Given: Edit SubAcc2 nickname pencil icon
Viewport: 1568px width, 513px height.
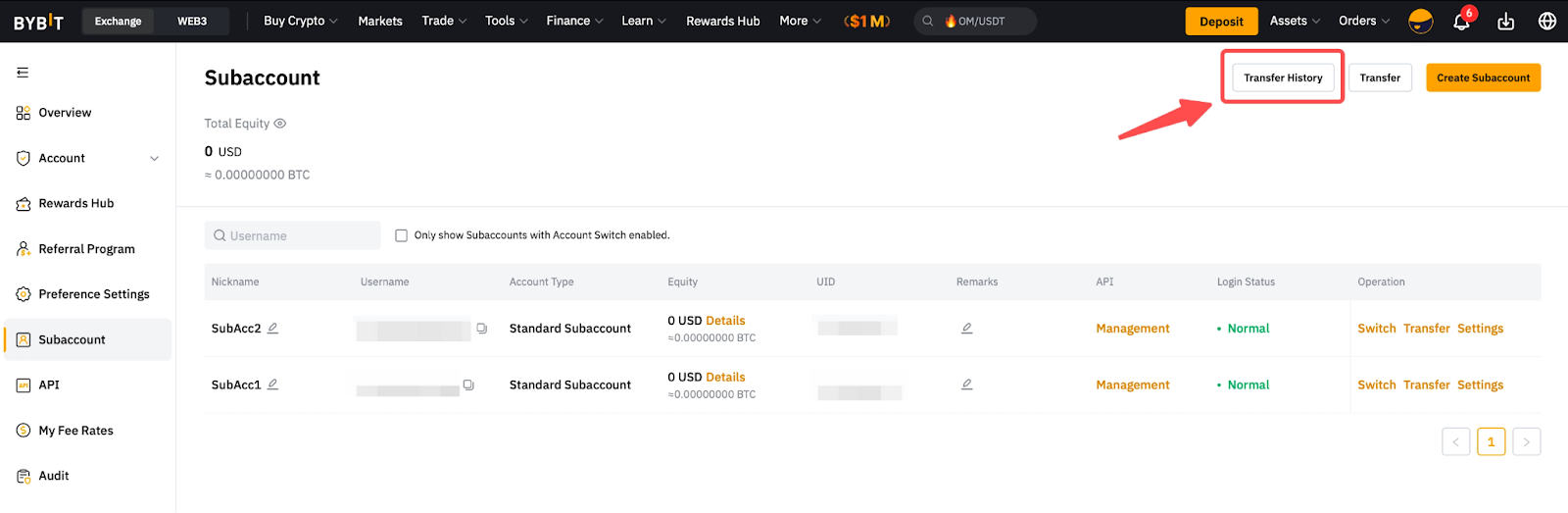Looking at the screenshot, I should [x=273, y=329].
